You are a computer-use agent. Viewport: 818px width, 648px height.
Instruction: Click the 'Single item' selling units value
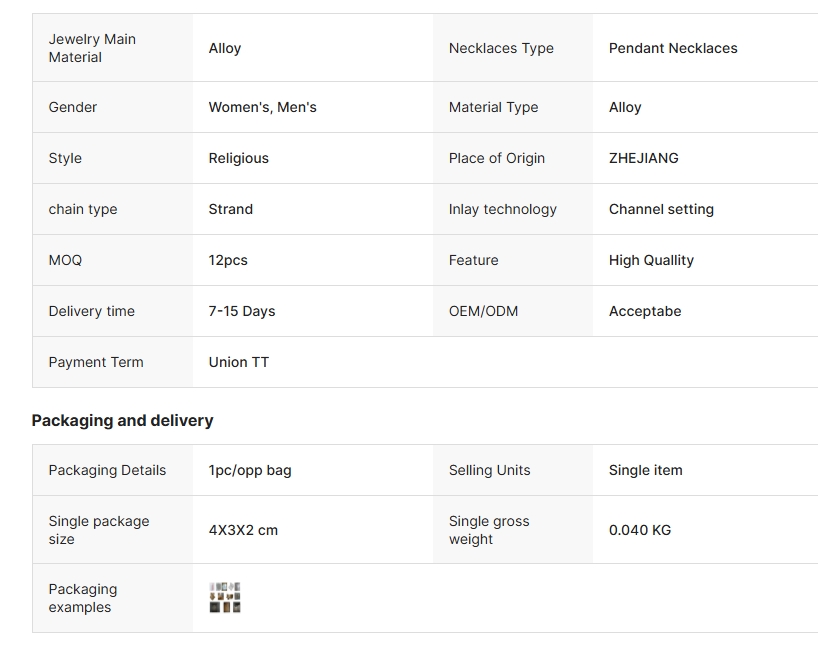(x=645, y=470)
